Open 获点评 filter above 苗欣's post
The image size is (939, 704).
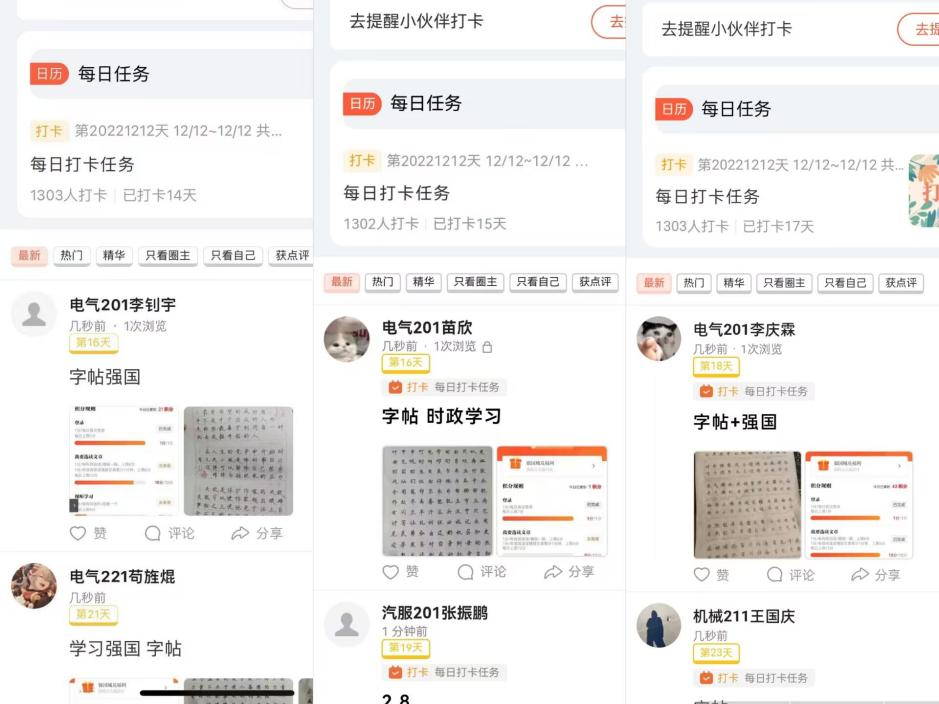pos(596,282)
